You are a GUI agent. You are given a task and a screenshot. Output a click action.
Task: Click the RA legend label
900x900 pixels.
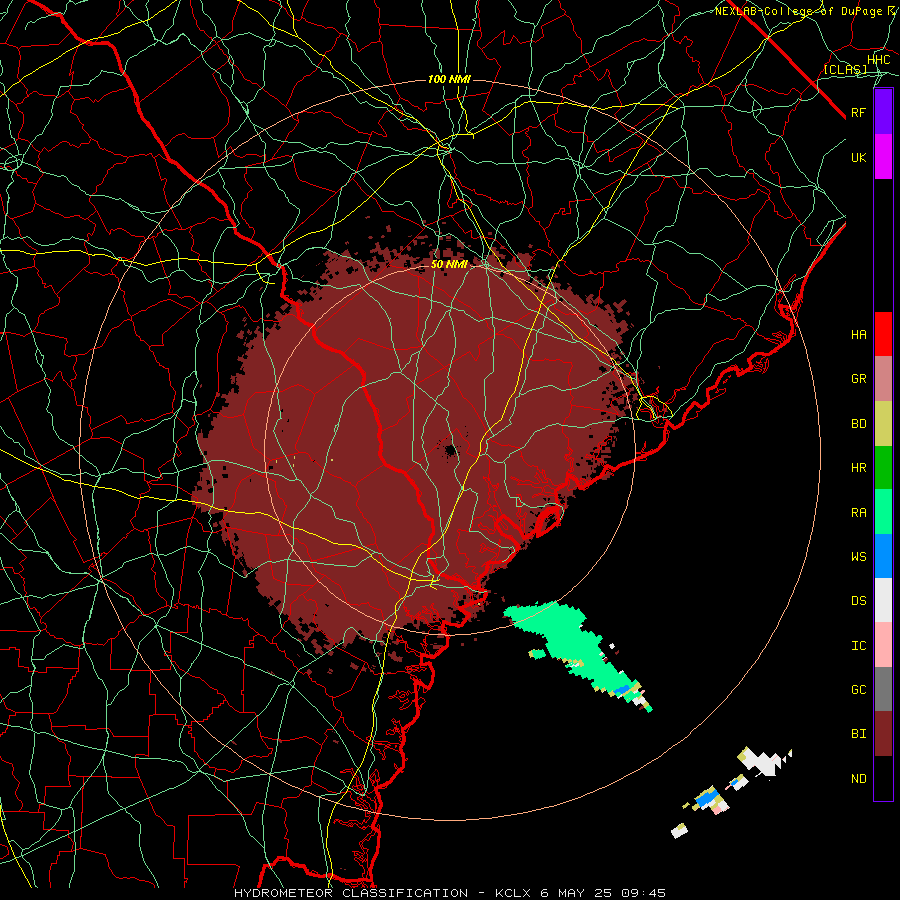point(859,513)
